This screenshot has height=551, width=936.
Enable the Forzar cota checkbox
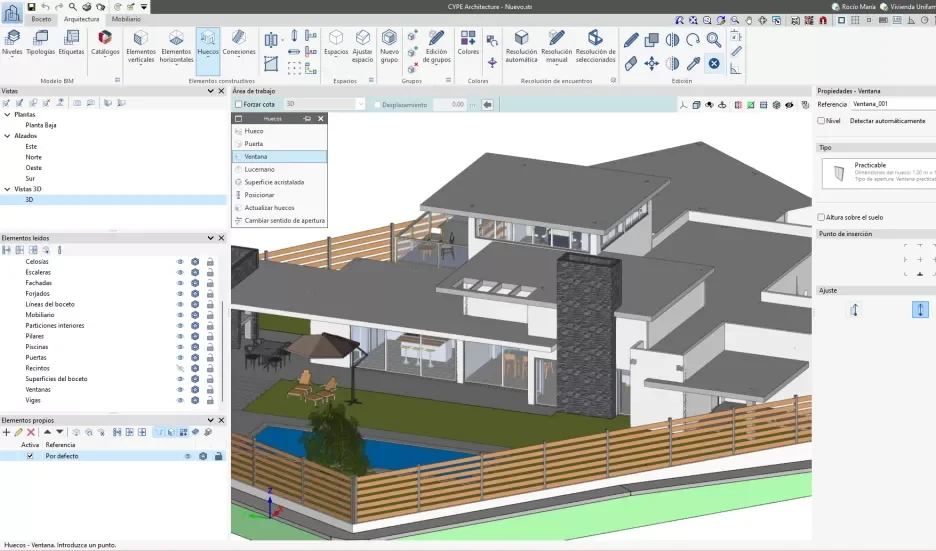pyautogui.click(x=238, y=104)
